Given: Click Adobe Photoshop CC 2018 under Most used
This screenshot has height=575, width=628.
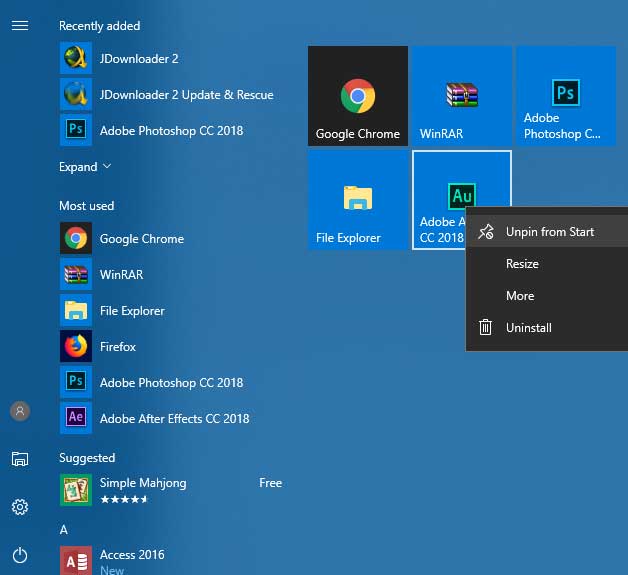Looking at the screenshot, I should [171, 383].
